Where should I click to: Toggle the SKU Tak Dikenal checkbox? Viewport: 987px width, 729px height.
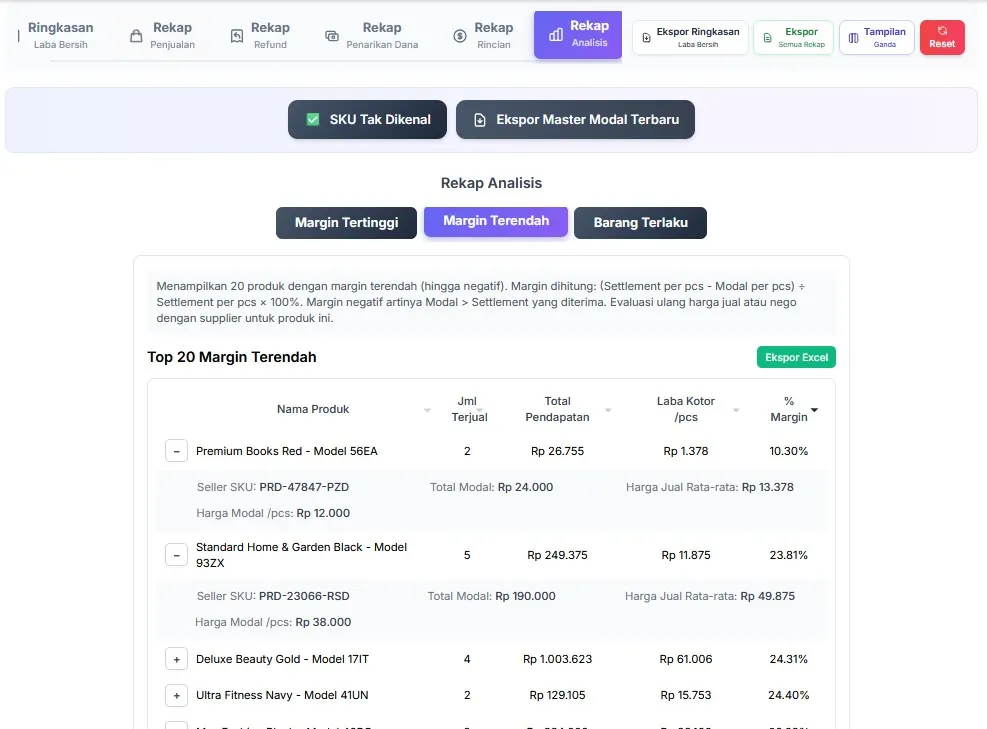click(313, 120)
